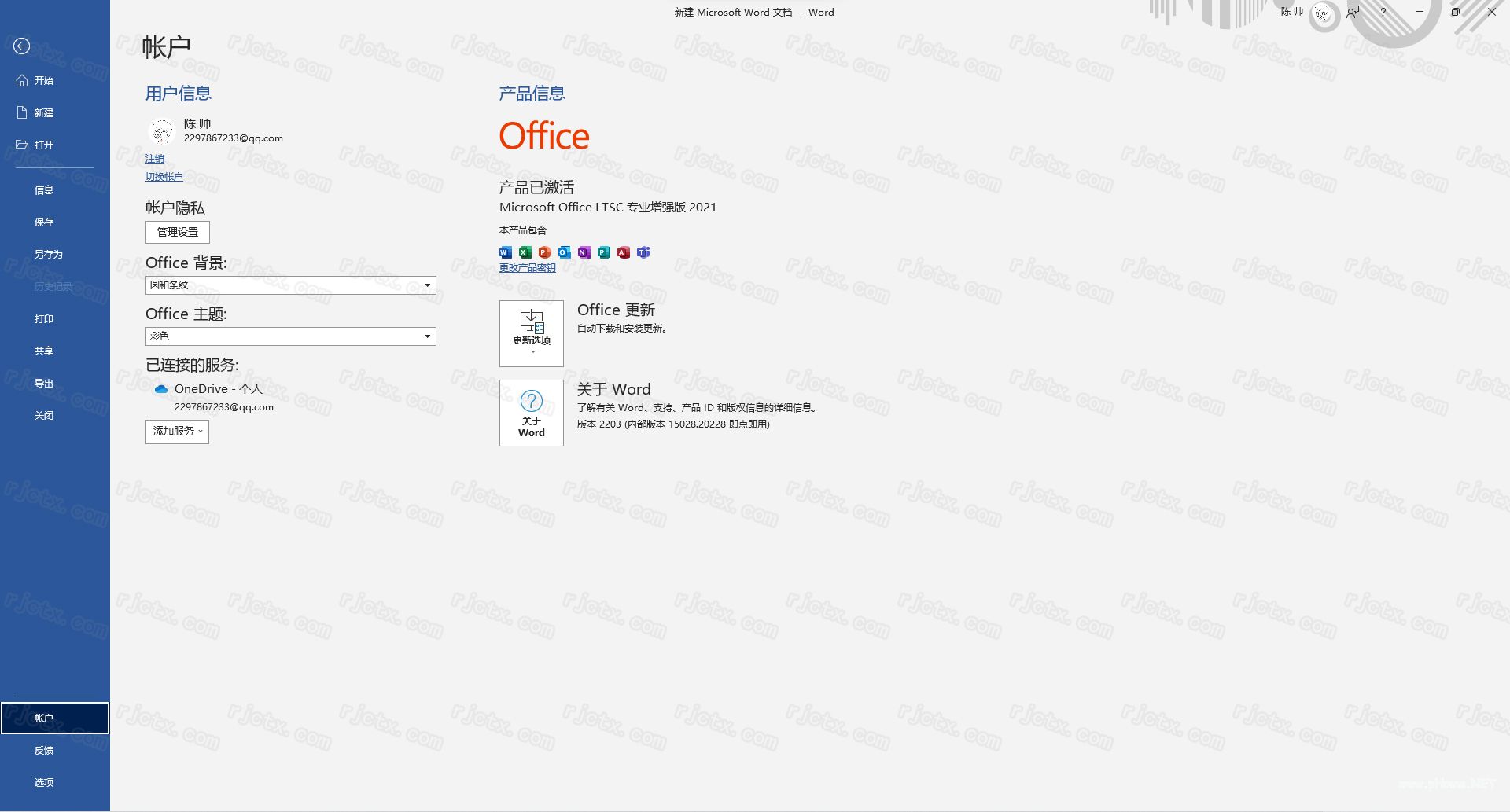The width and height of the screenshot is (1510, 812).
Task: Open the Access product icon
Action: pyautogui.click(x=624, y=252)
